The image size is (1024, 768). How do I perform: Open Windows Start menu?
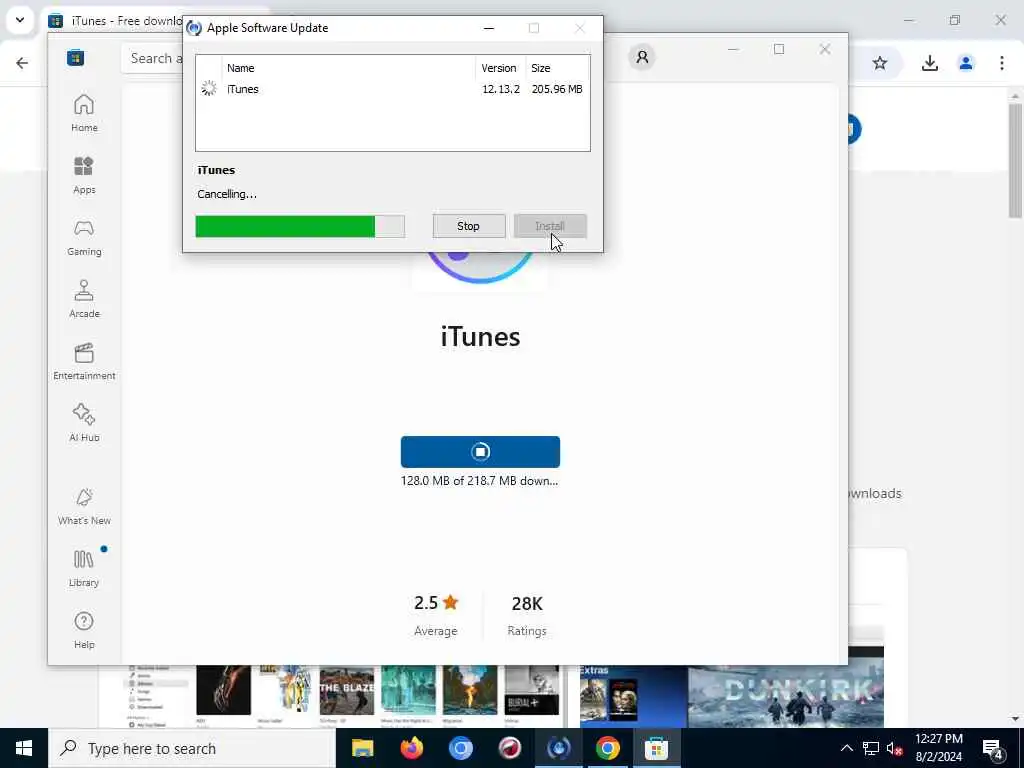(x=24, y=748)
